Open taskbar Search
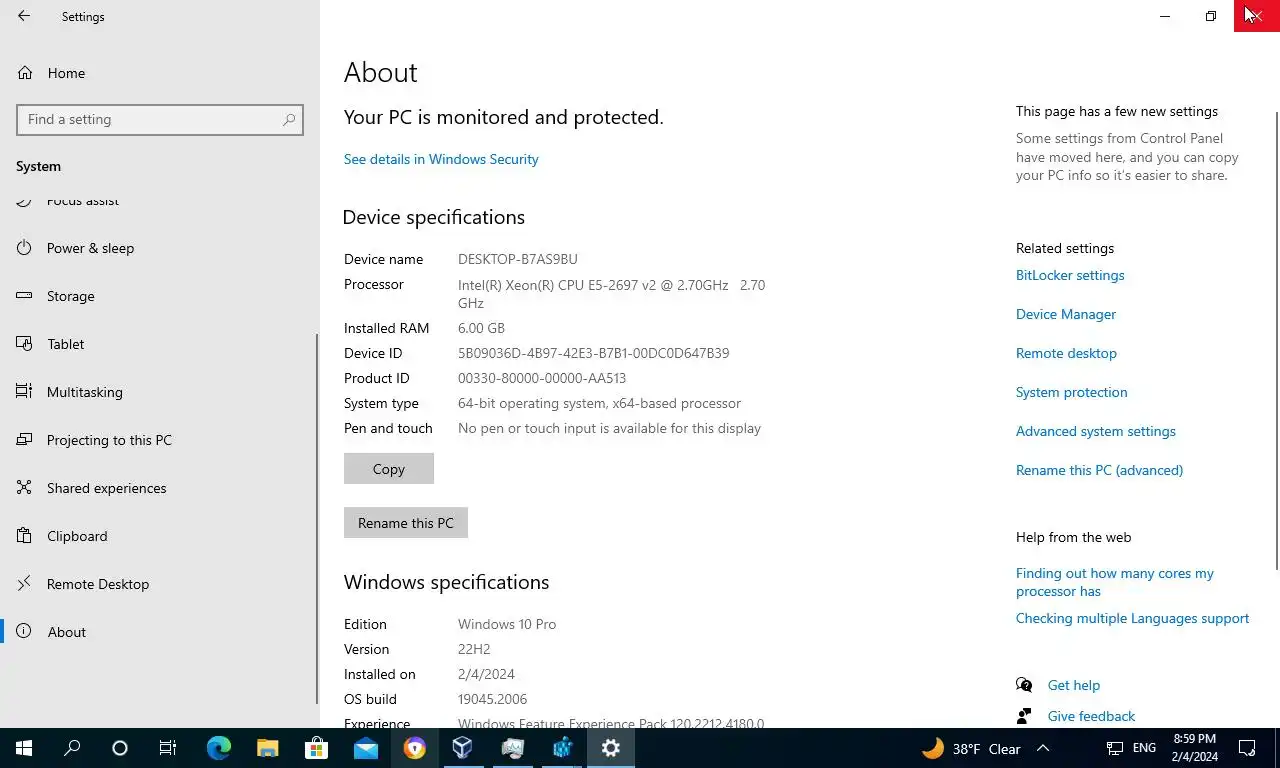1280x768 pixels. pyautogui.click(x=72, y=748)
